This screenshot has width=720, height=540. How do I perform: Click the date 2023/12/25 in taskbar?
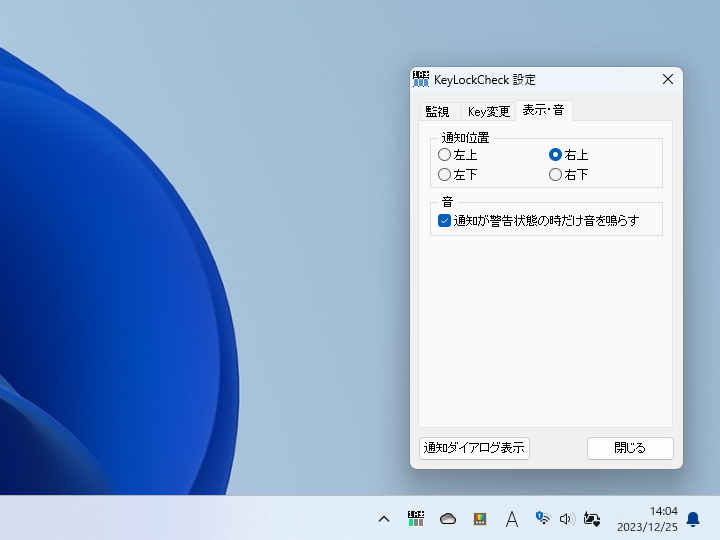point(647,527)
